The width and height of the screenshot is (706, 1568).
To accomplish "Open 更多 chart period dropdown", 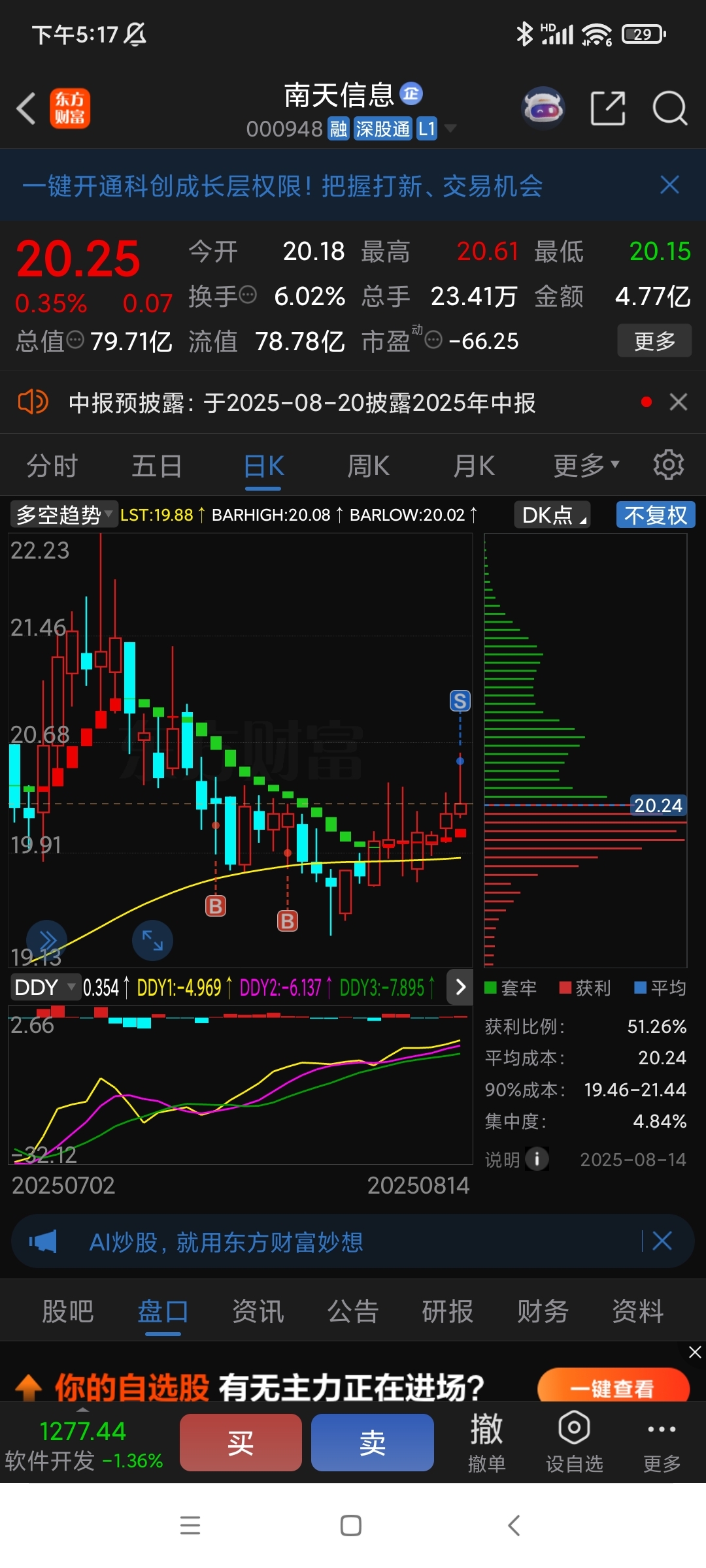I will (x=586, y=466).
